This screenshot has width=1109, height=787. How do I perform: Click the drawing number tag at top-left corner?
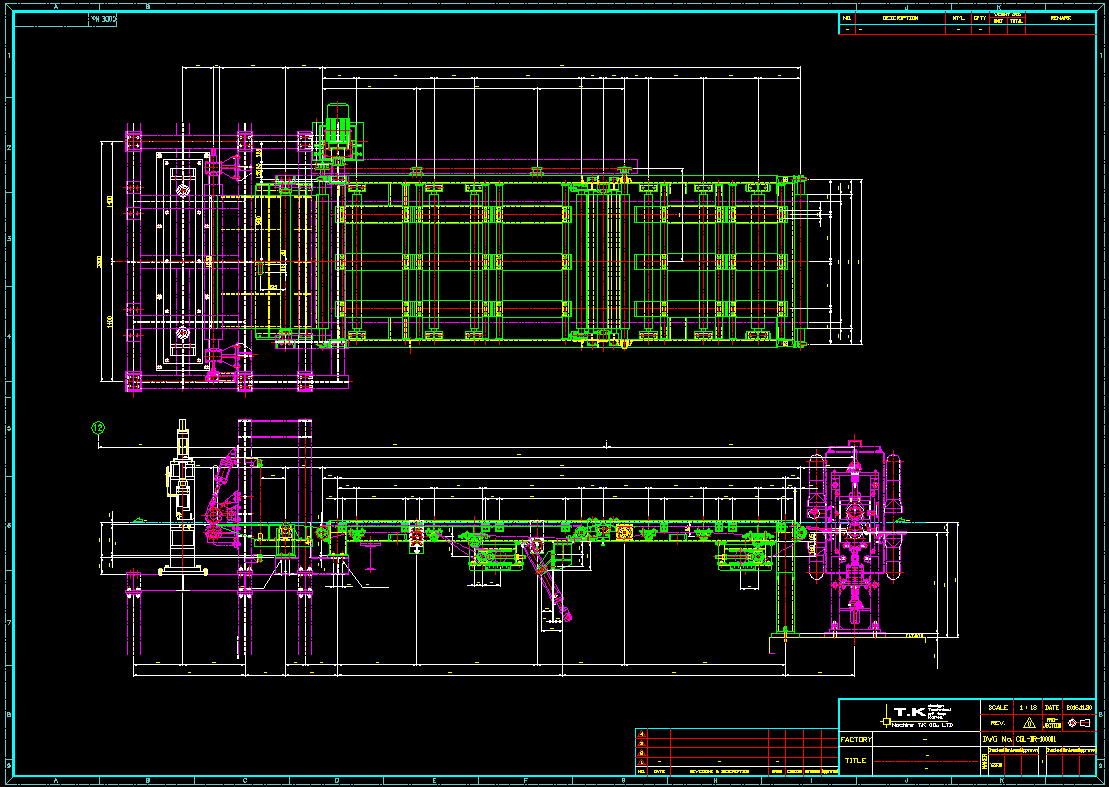tap(103, 19)
